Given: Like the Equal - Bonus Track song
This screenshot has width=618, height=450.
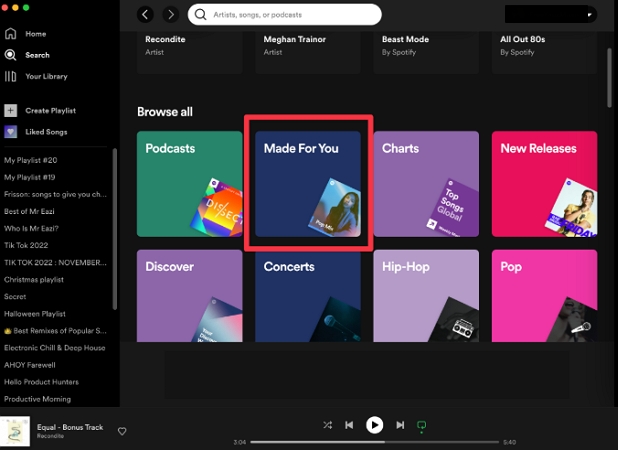Looking at the screenshot, I should tap(122, 431).
